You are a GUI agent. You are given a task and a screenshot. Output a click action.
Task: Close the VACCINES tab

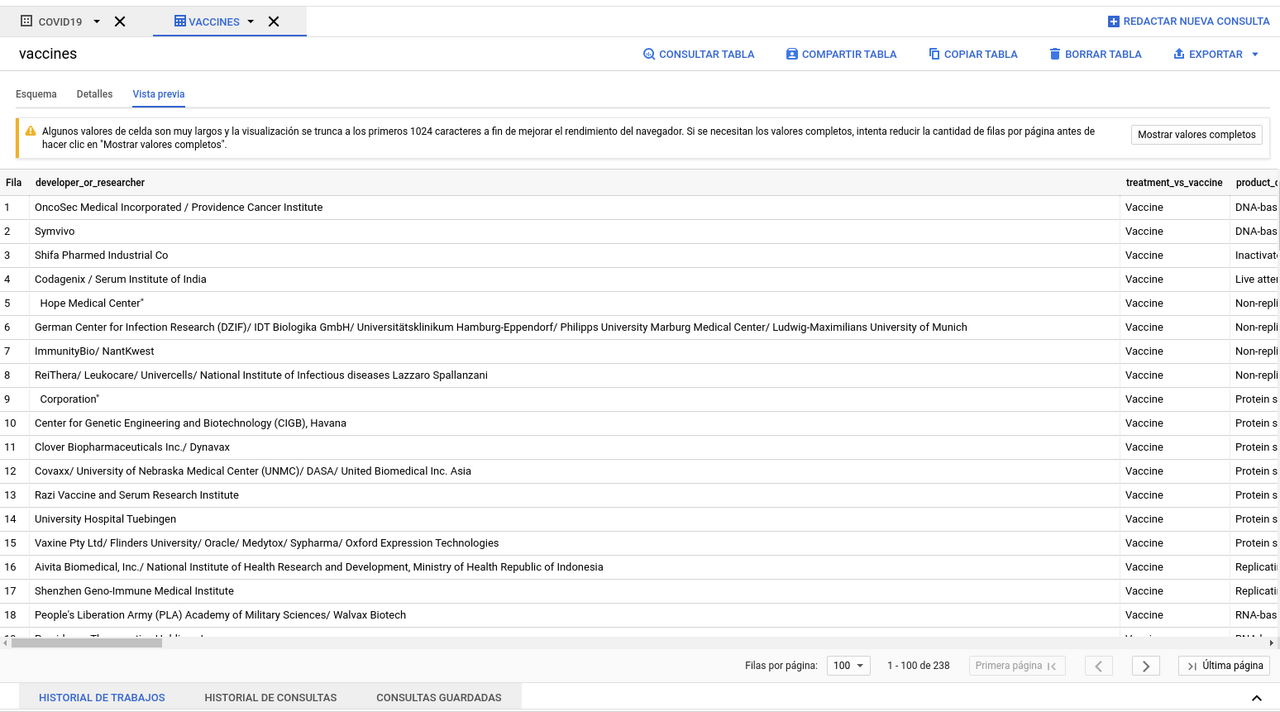273,20
